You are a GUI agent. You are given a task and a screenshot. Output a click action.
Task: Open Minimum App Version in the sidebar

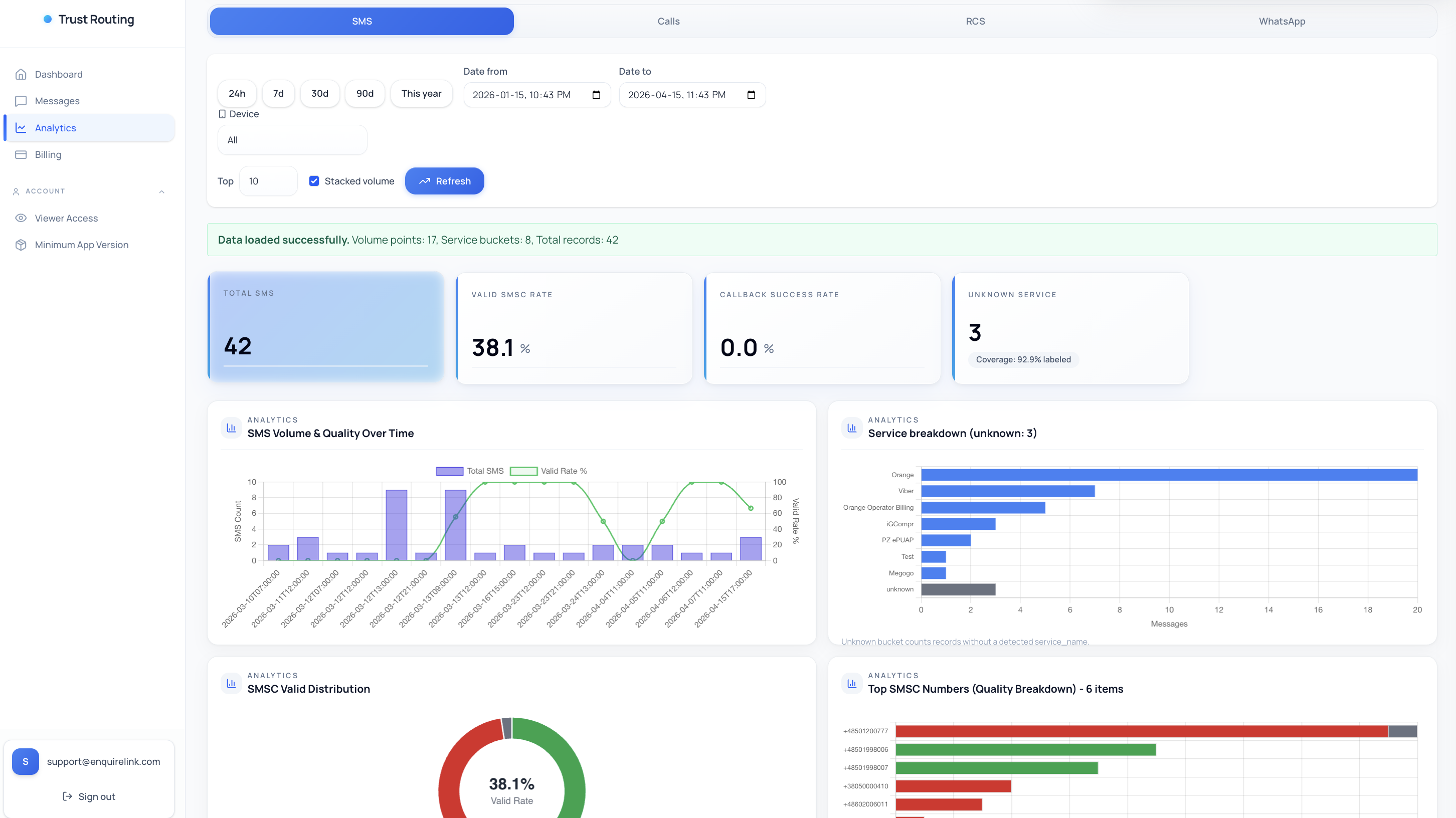[x=89, y=245]
